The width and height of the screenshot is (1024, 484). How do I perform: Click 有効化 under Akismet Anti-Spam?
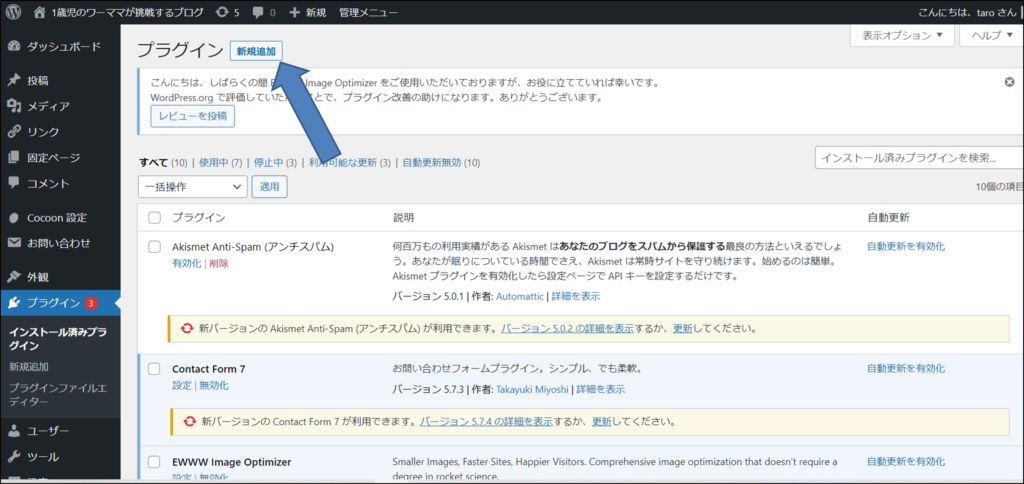[x=187, y=263]
